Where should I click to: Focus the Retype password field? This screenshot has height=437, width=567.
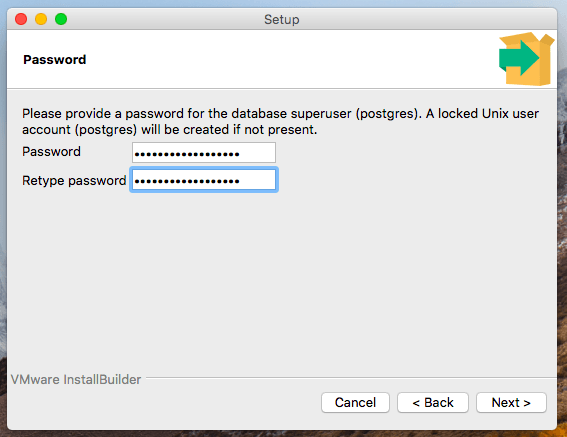(x=204, y=180)
